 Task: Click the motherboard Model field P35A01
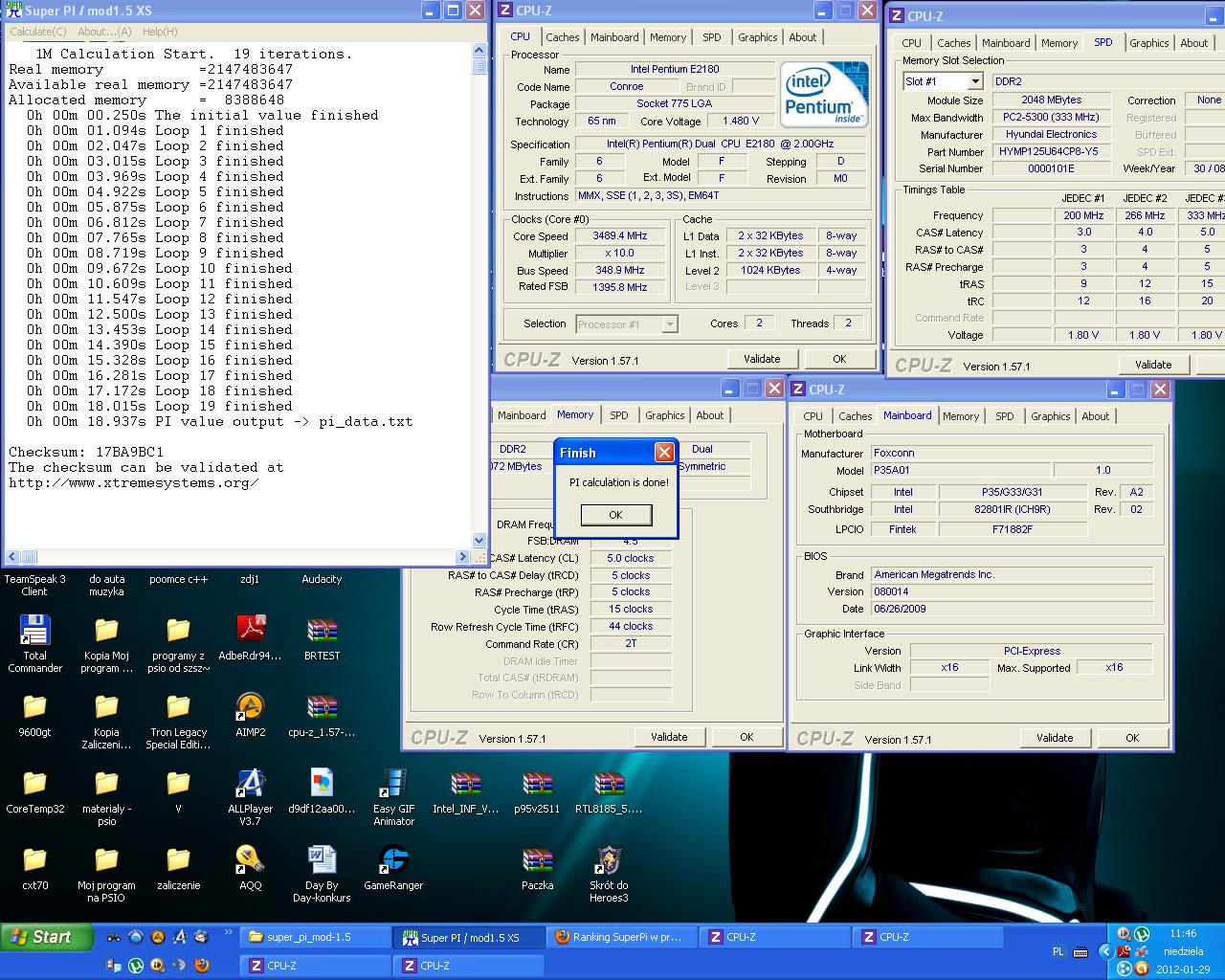click(x=960, y=470)
